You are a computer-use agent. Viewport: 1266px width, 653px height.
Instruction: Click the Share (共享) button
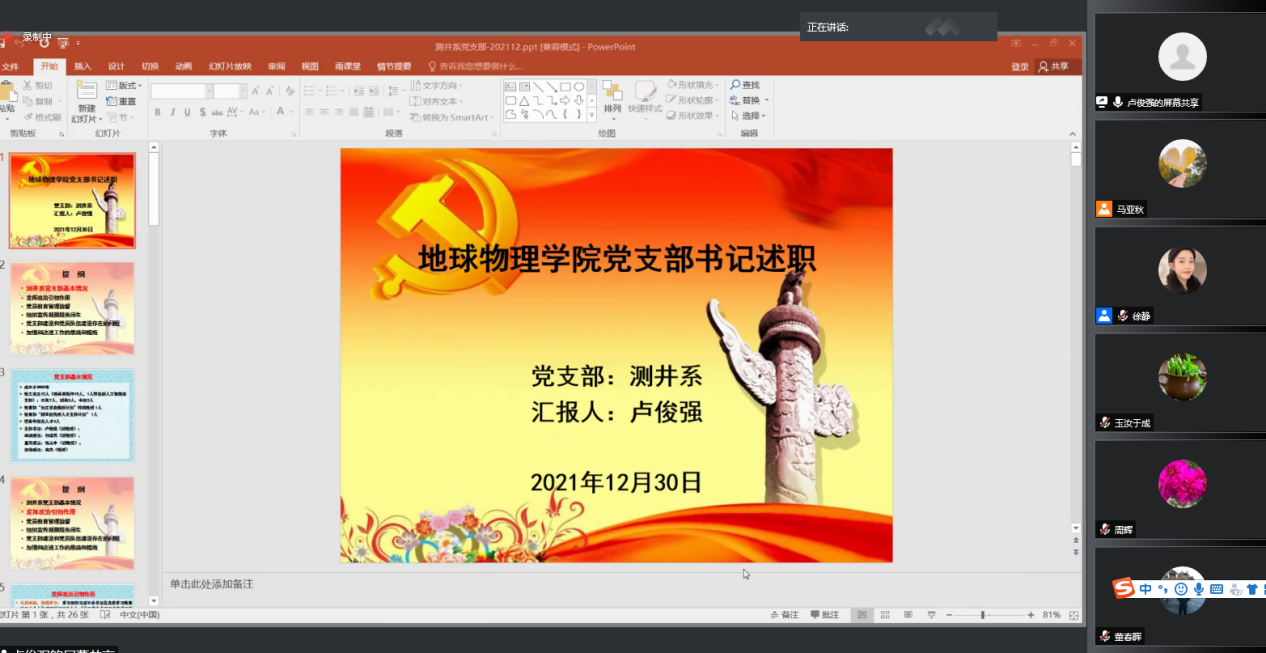click(1053, 67)
